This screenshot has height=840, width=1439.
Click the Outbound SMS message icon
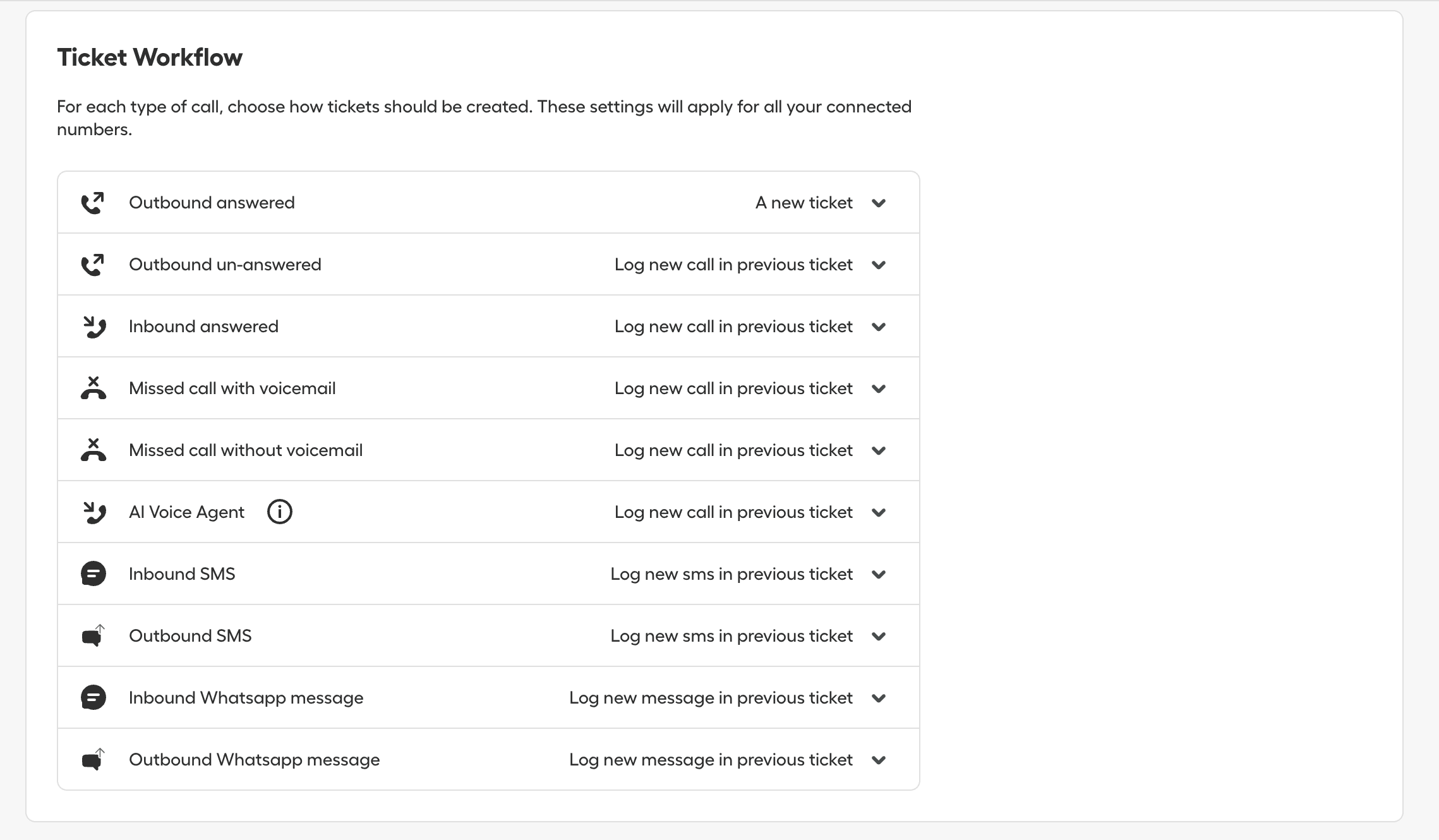[x=92, y=635]
